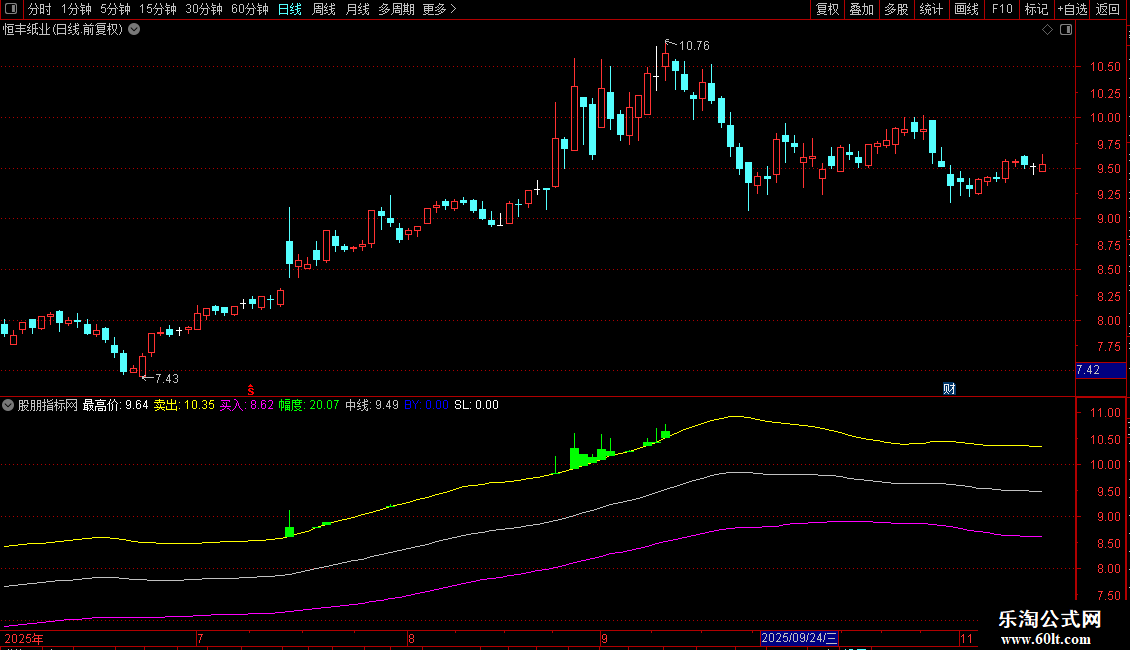Screen dimensions: 1130x650
Task: Click the 财 financial marker icon
Action: tap(949, 389)
